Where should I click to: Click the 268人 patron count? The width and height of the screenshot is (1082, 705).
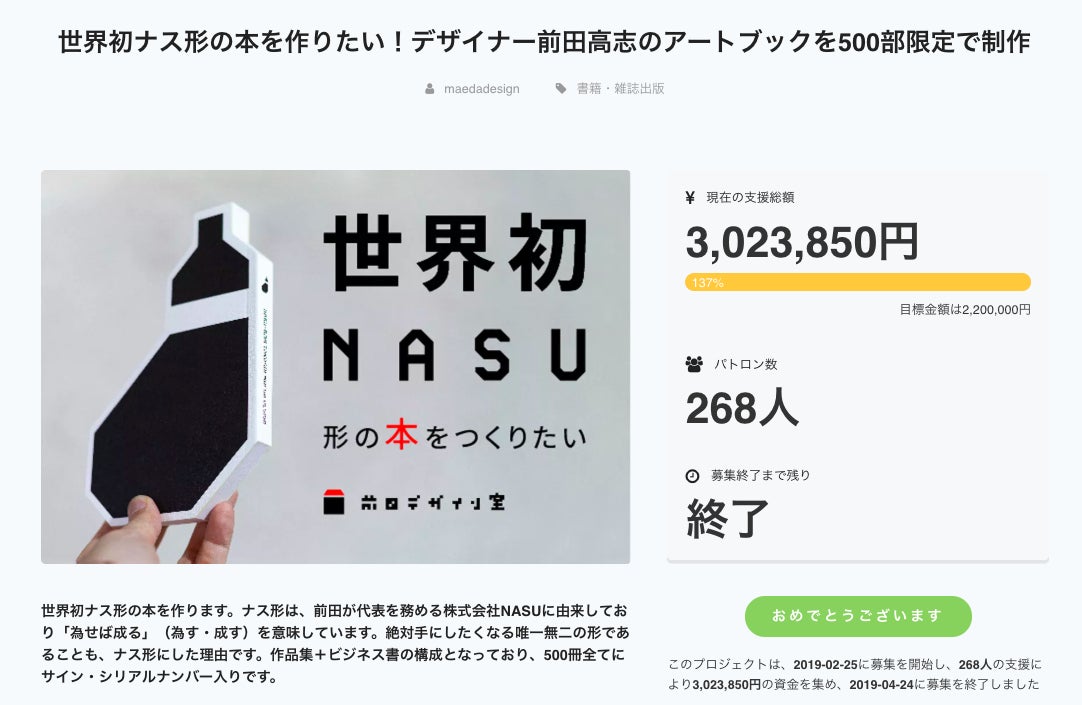coord(742,408)
